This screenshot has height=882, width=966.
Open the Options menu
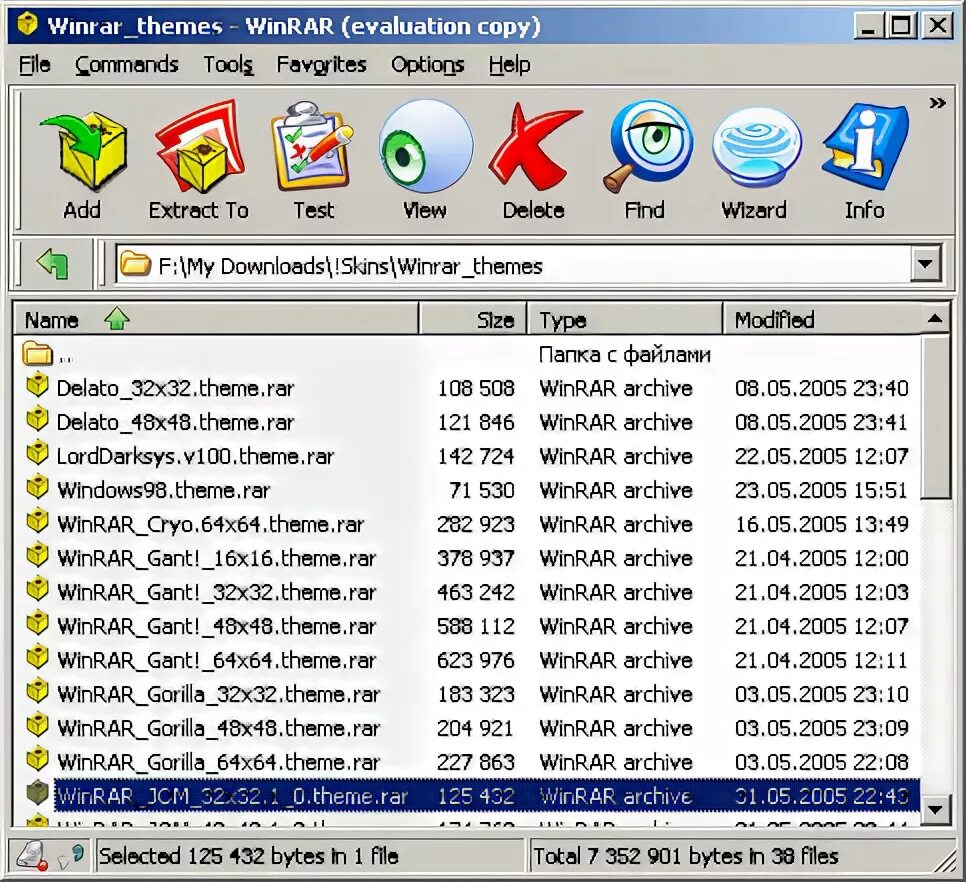pyautogui.click(x=428, y=64)
